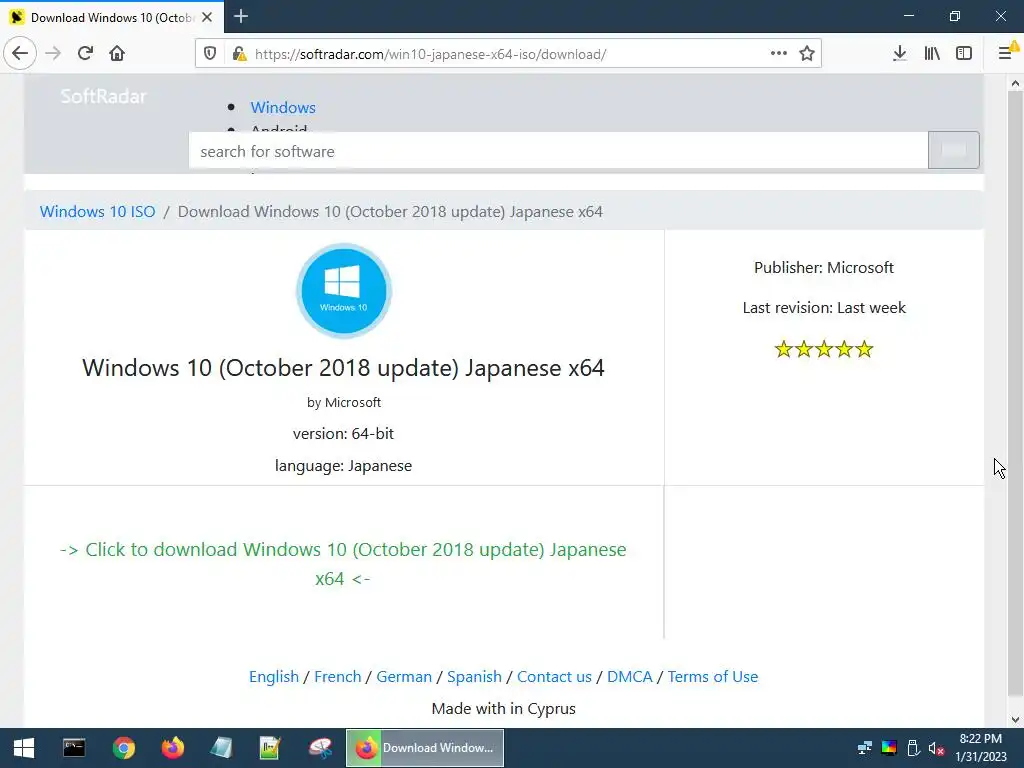The width and height of the screenshot is (1024, 768).
Task: Open the Windows Start menu
Action: pyautogui.click(x=24, y=748)
